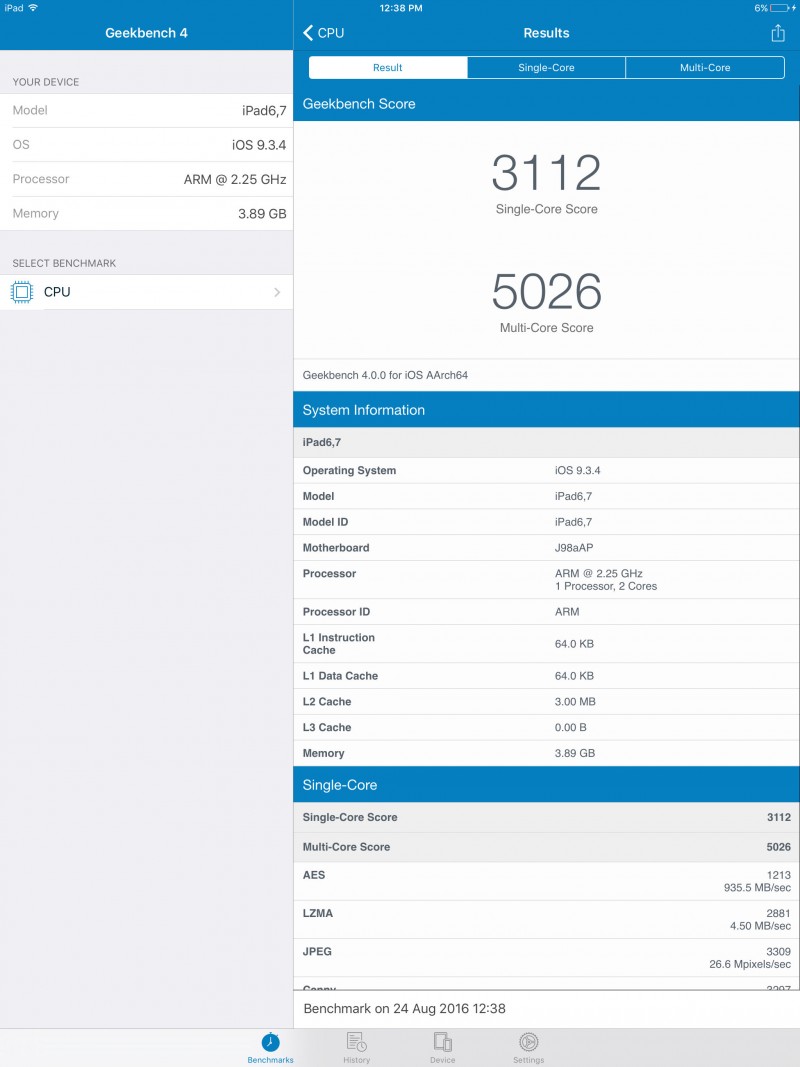The height and width of the screenshot is (1067, 800).
Task: Tap the Single-Core blue section header
Action: click(x=546, y=785)
